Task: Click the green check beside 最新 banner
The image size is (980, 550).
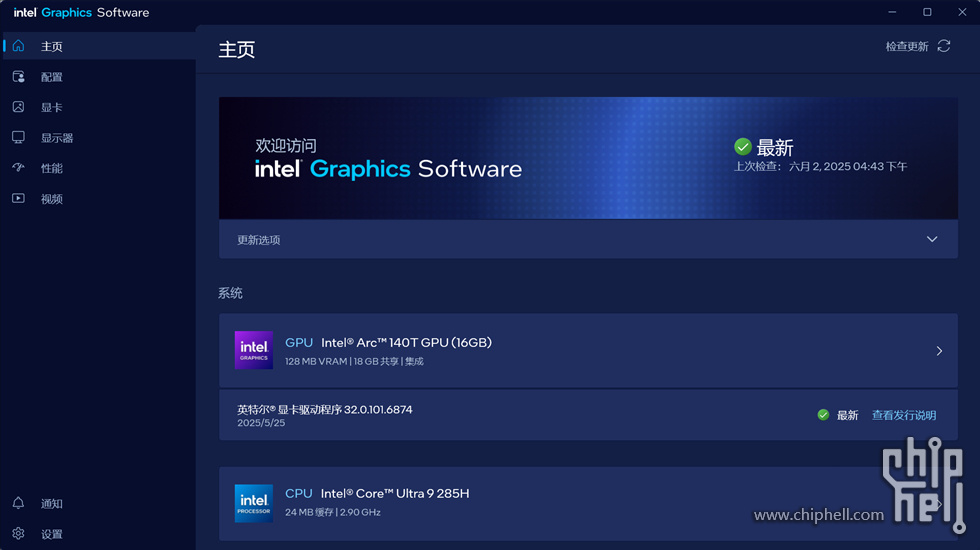Action: [x=742, y=147]
